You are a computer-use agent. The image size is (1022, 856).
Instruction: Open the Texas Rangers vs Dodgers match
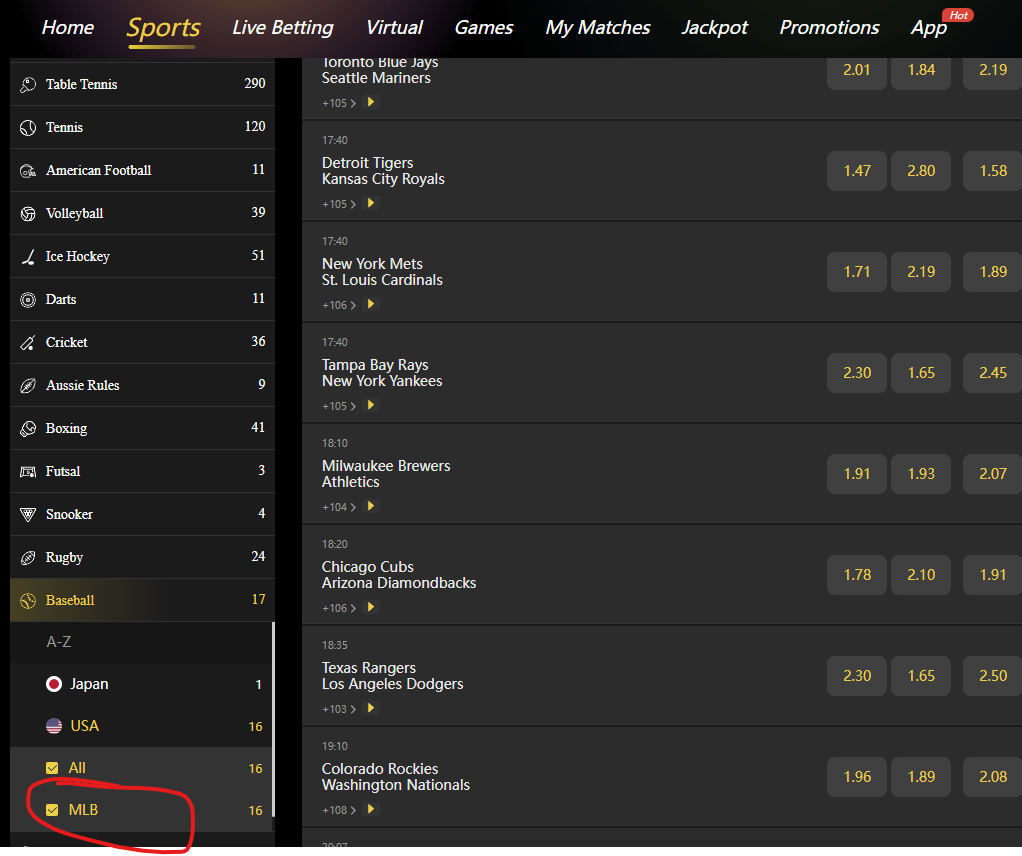tap(392, 676)
